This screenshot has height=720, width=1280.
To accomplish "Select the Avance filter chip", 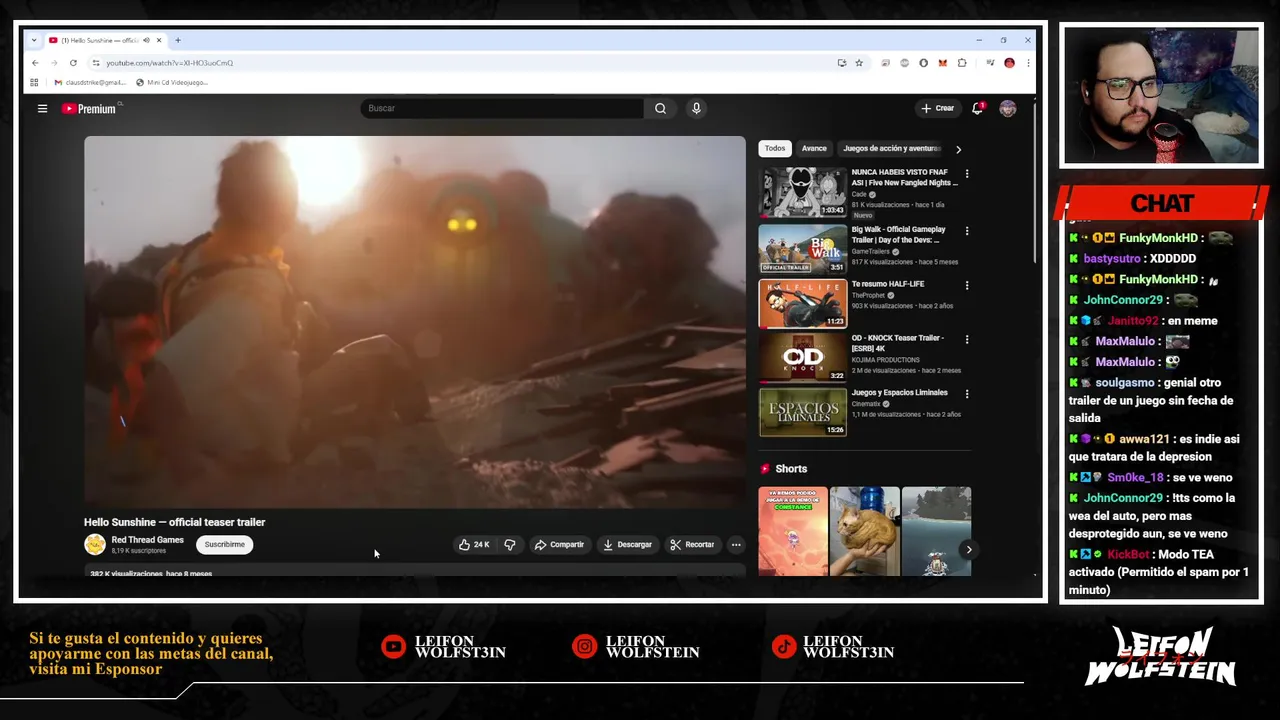I will coord(814,148).
